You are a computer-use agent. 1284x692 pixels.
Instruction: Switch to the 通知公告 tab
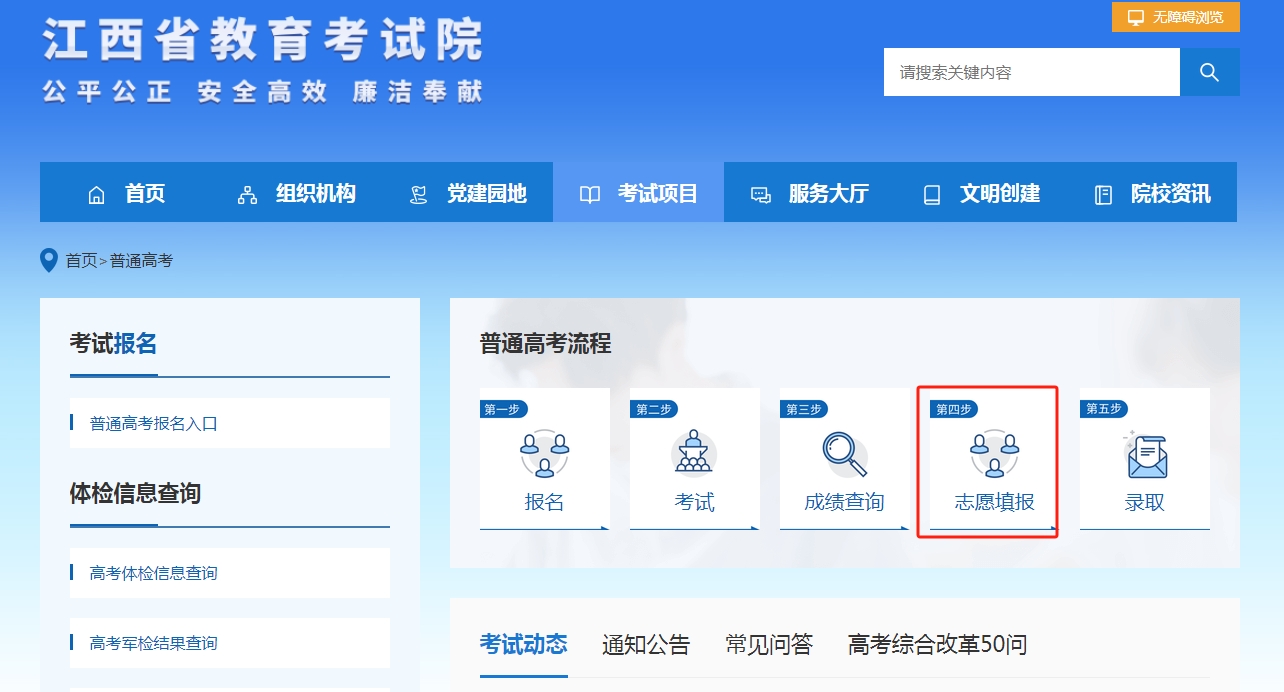pyautogui.click(x=646, y=644)
